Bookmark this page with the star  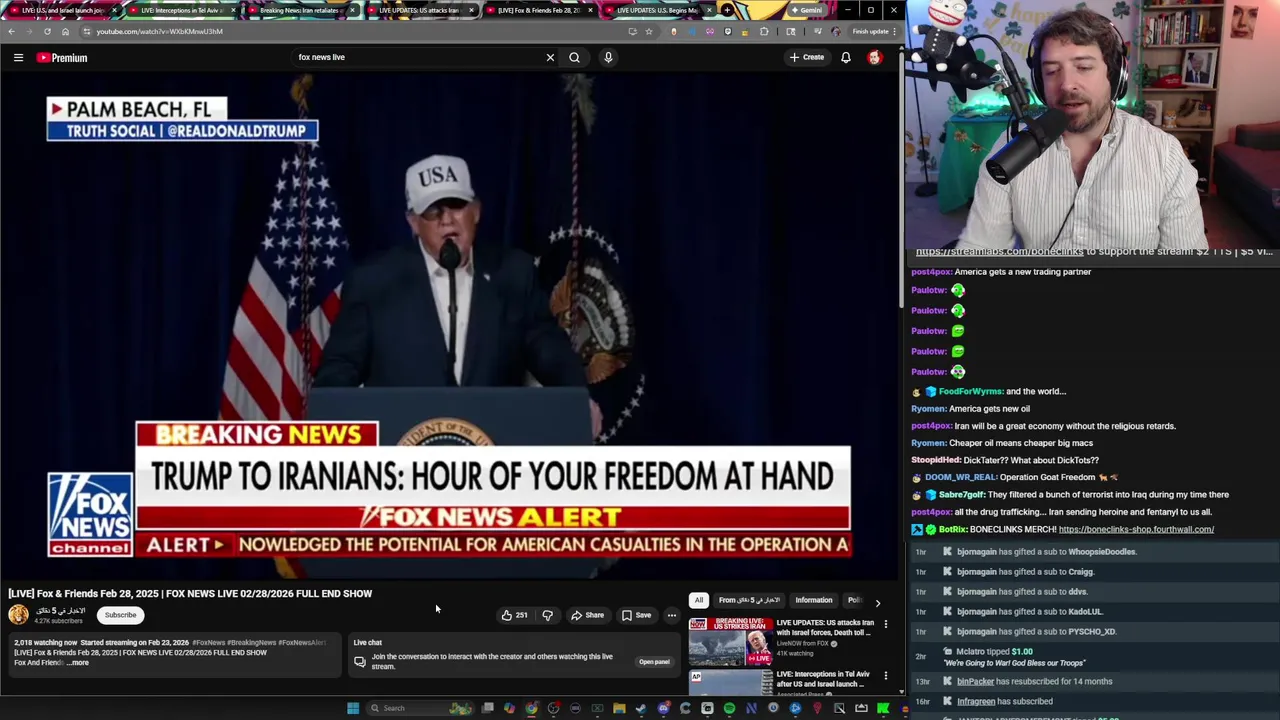648,31
